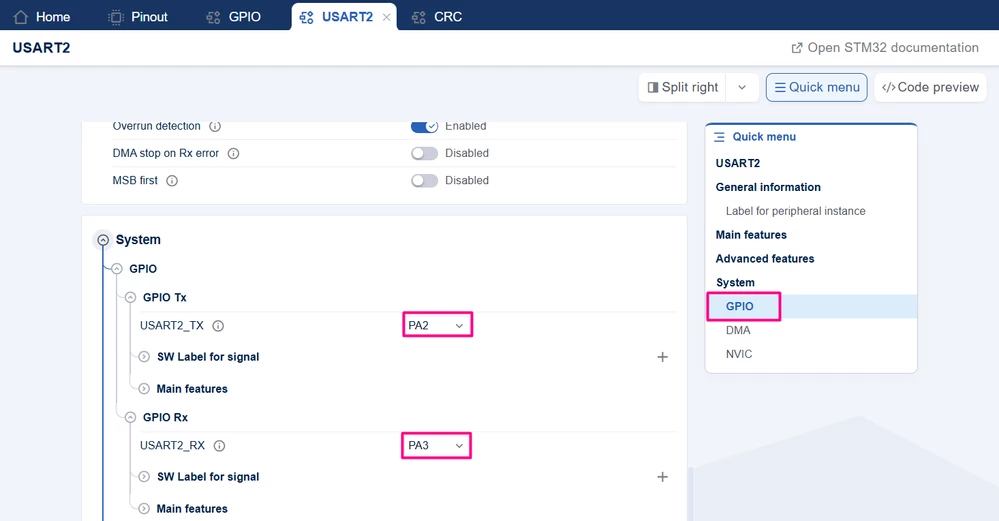
Task: Click the external link icon beside documentation
Action: 796,48
